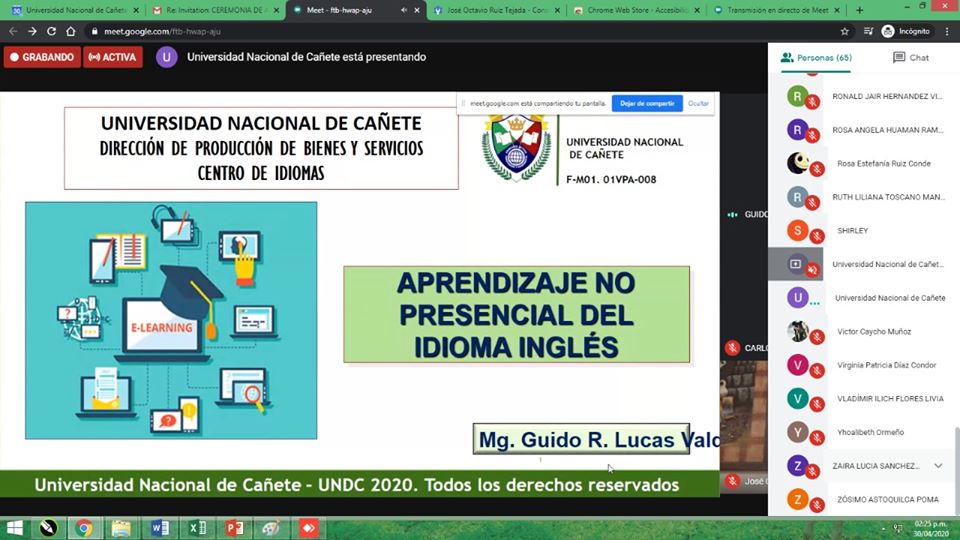960x540 pixels.
Task: Open Word from the taskbar
Action: [x=159, y=528]
